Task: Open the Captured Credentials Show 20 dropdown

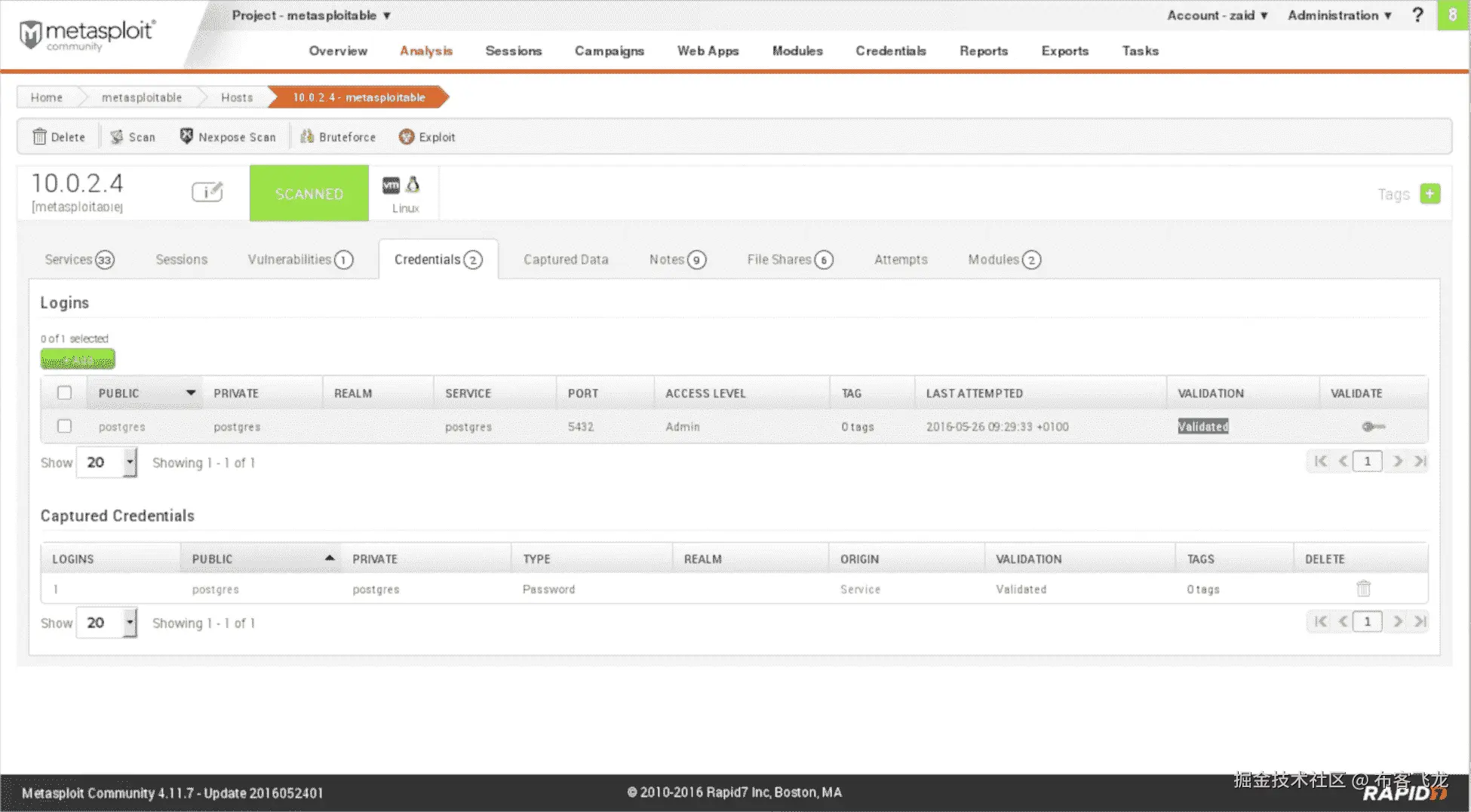Action: (x=106, y=623)
